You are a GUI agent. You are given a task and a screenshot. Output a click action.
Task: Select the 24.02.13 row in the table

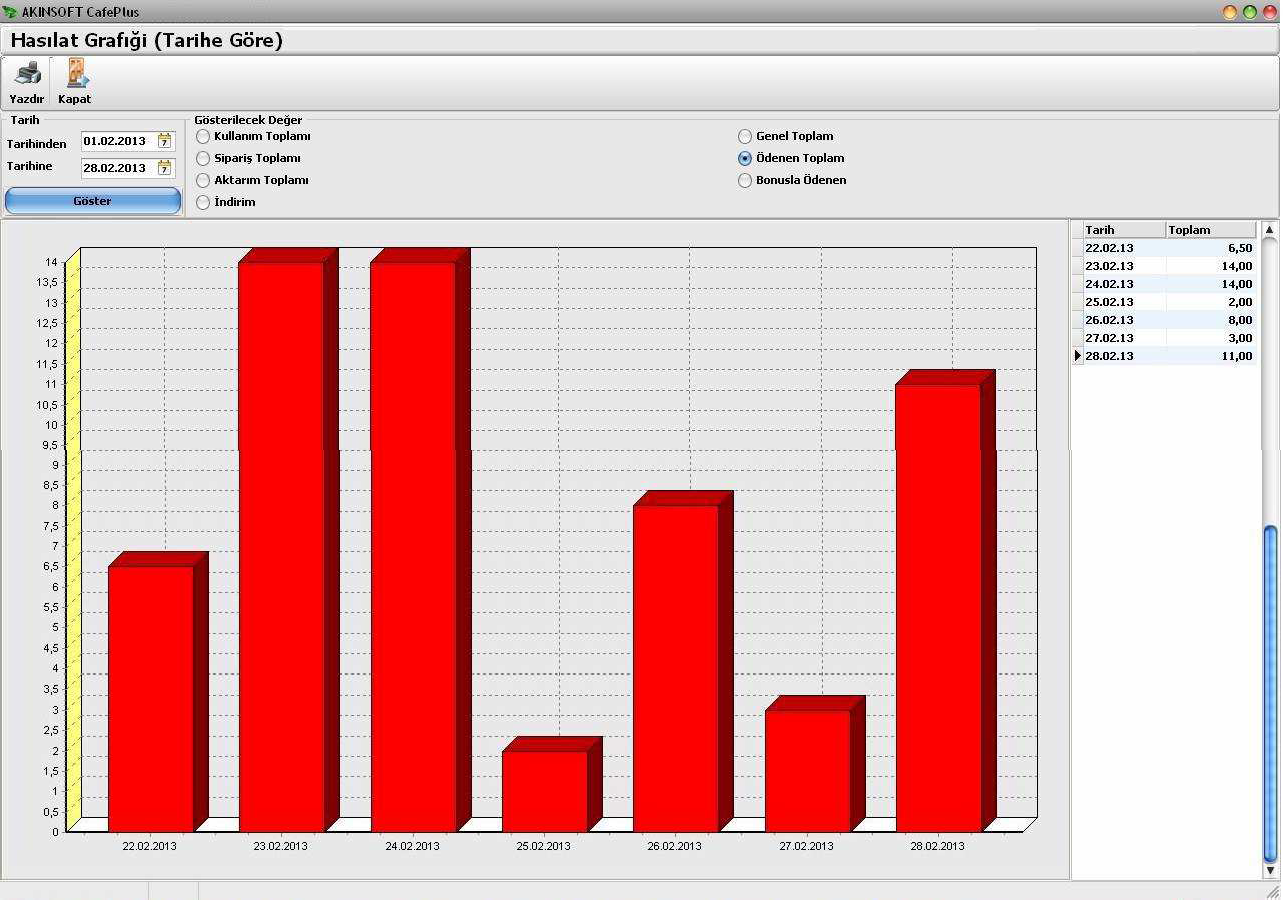click(1164, 284)
